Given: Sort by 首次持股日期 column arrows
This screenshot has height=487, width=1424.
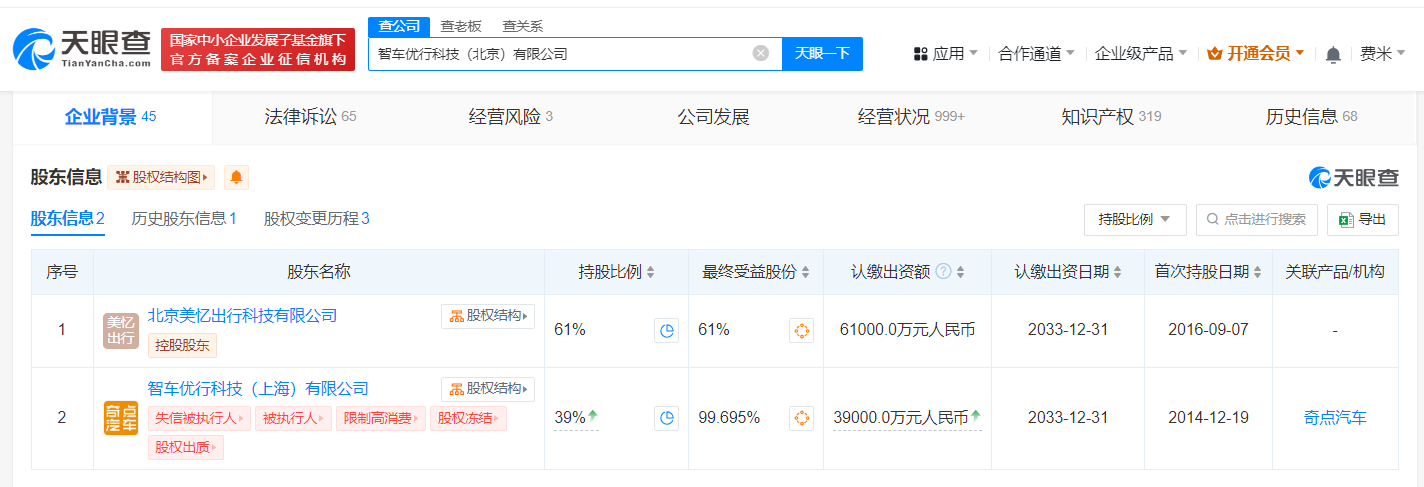Looking at the screenshot, I should [x=1258, y=272].
